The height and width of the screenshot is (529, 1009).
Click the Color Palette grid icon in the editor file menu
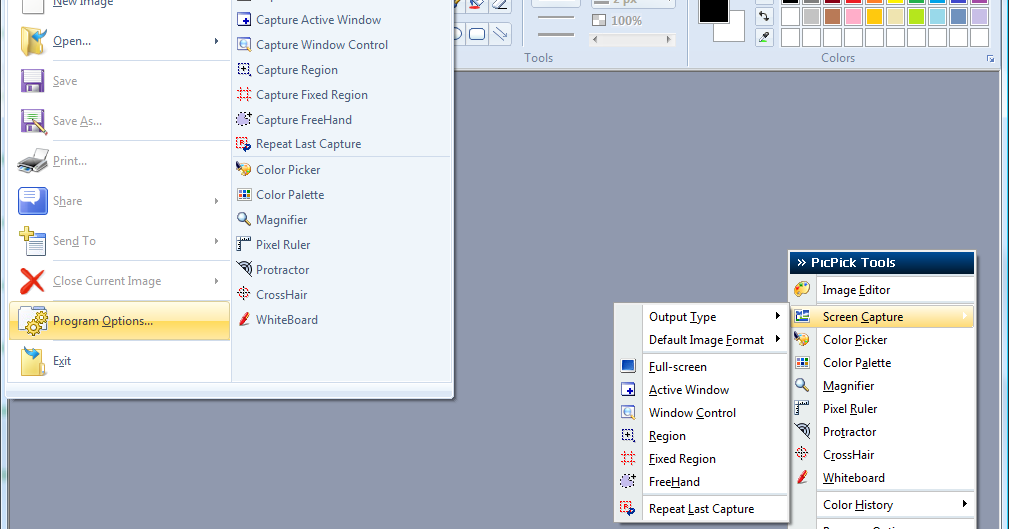244,194
